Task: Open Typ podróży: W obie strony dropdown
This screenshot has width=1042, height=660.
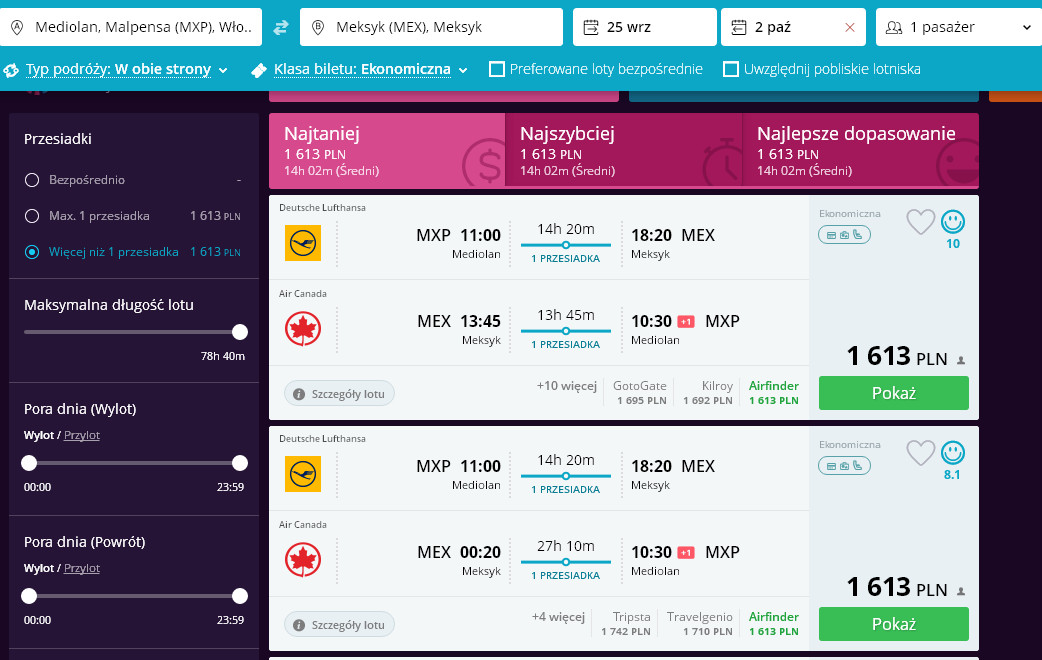Action: pos(116,70)
